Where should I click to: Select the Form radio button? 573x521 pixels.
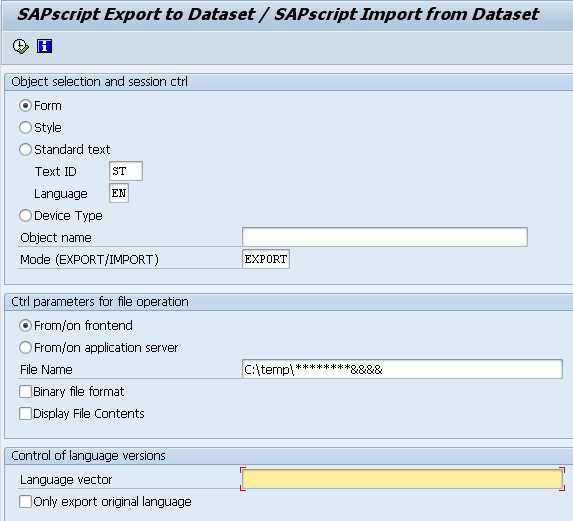click(x=25, y=106)
